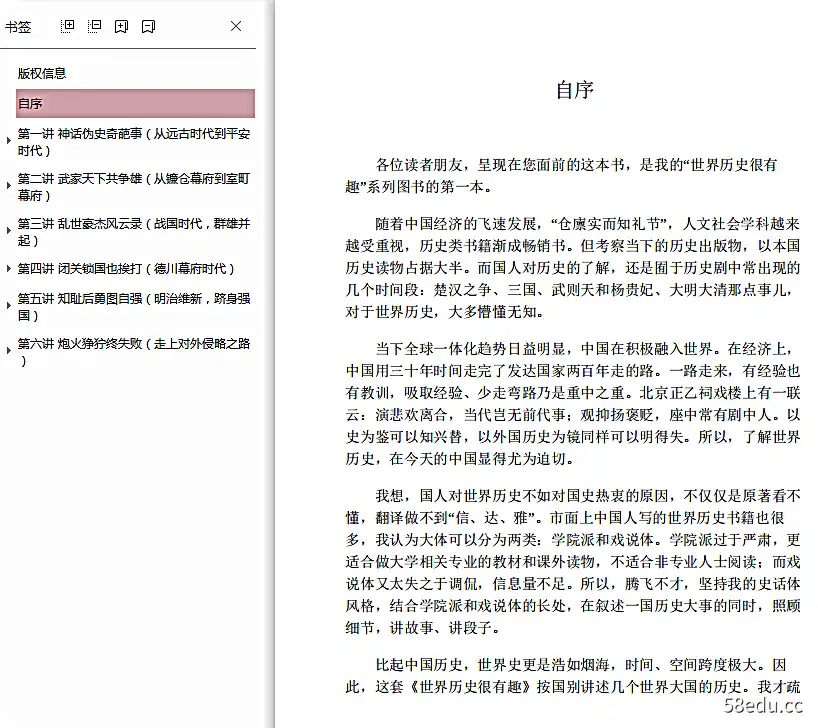Screen dimensions: 818x728
Task: Click paragraph starting 各位读者朋友
Action: click(562, 176)
